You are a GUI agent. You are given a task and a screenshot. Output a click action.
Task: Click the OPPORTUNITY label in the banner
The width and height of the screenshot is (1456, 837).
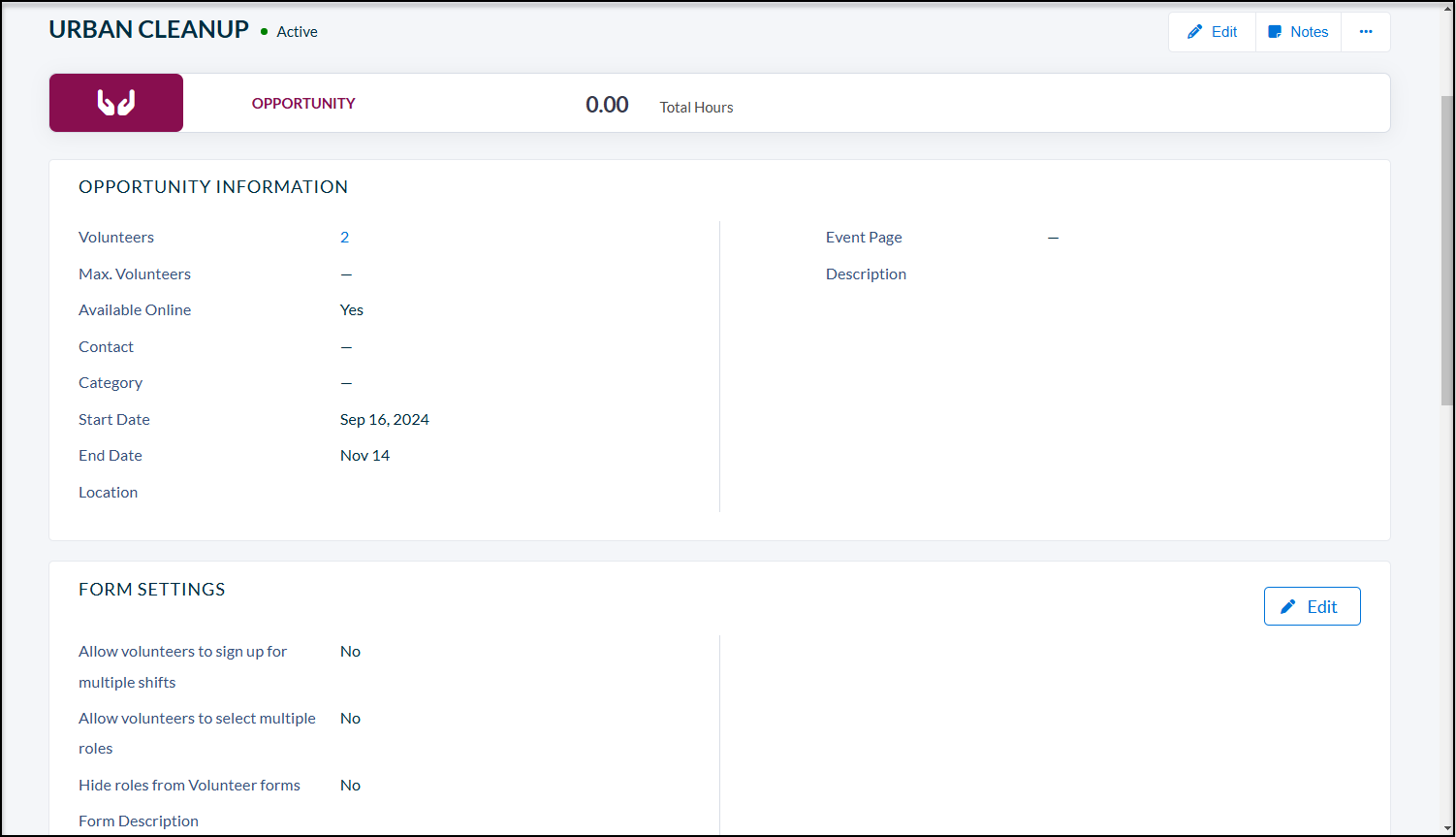click(303, 104)
